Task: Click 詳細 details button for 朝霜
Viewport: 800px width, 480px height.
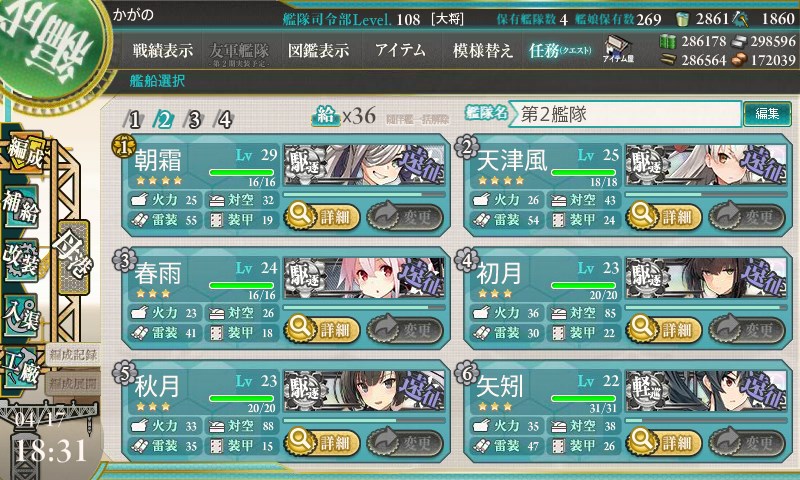Action: tap(322, 216)
